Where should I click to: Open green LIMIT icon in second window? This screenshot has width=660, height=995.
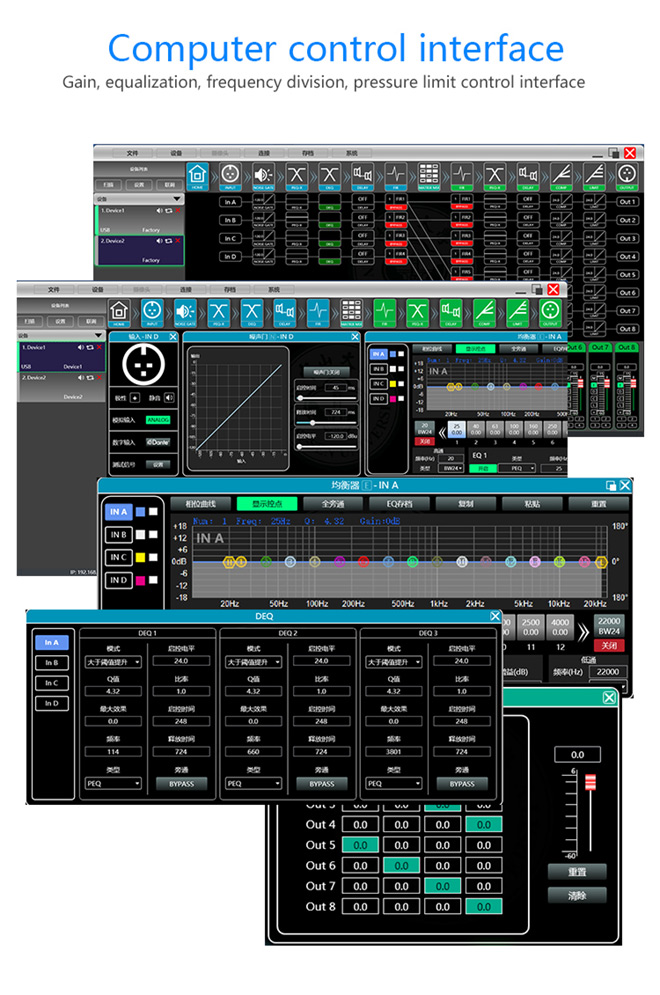(517, 313)
